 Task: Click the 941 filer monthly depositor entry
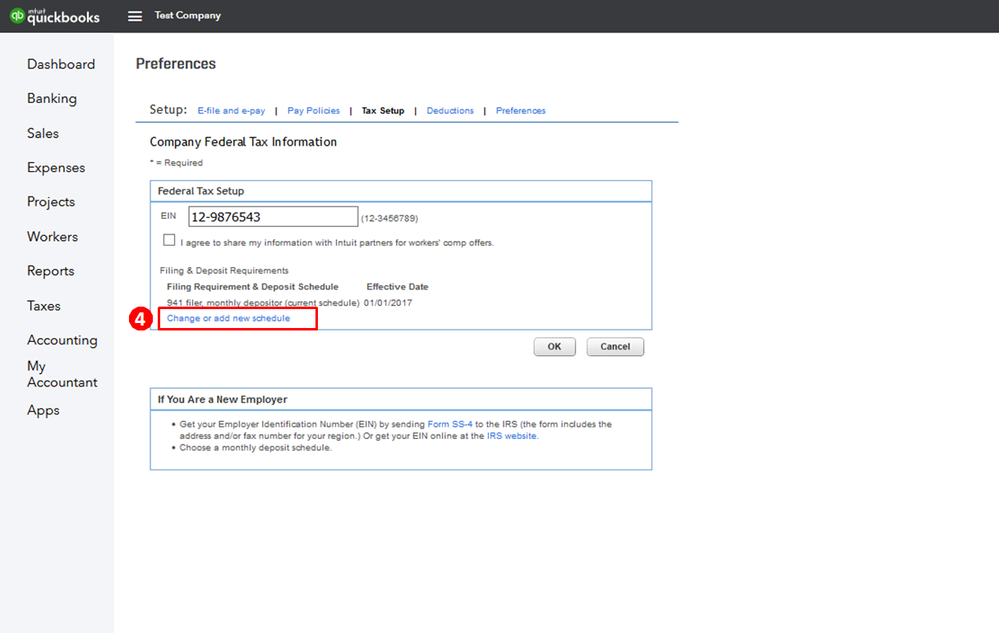tap(263, 303)
